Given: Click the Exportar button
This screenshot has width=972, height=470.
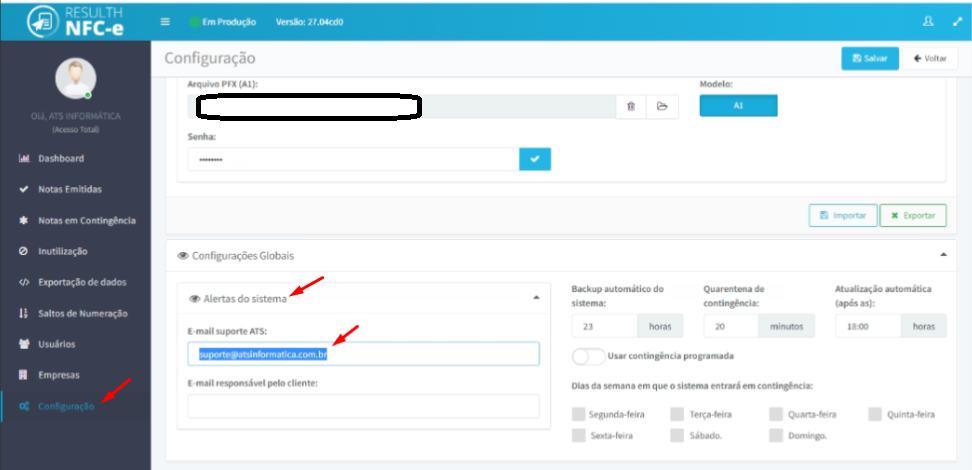Looking at the screenshot, I should [912, 216].
